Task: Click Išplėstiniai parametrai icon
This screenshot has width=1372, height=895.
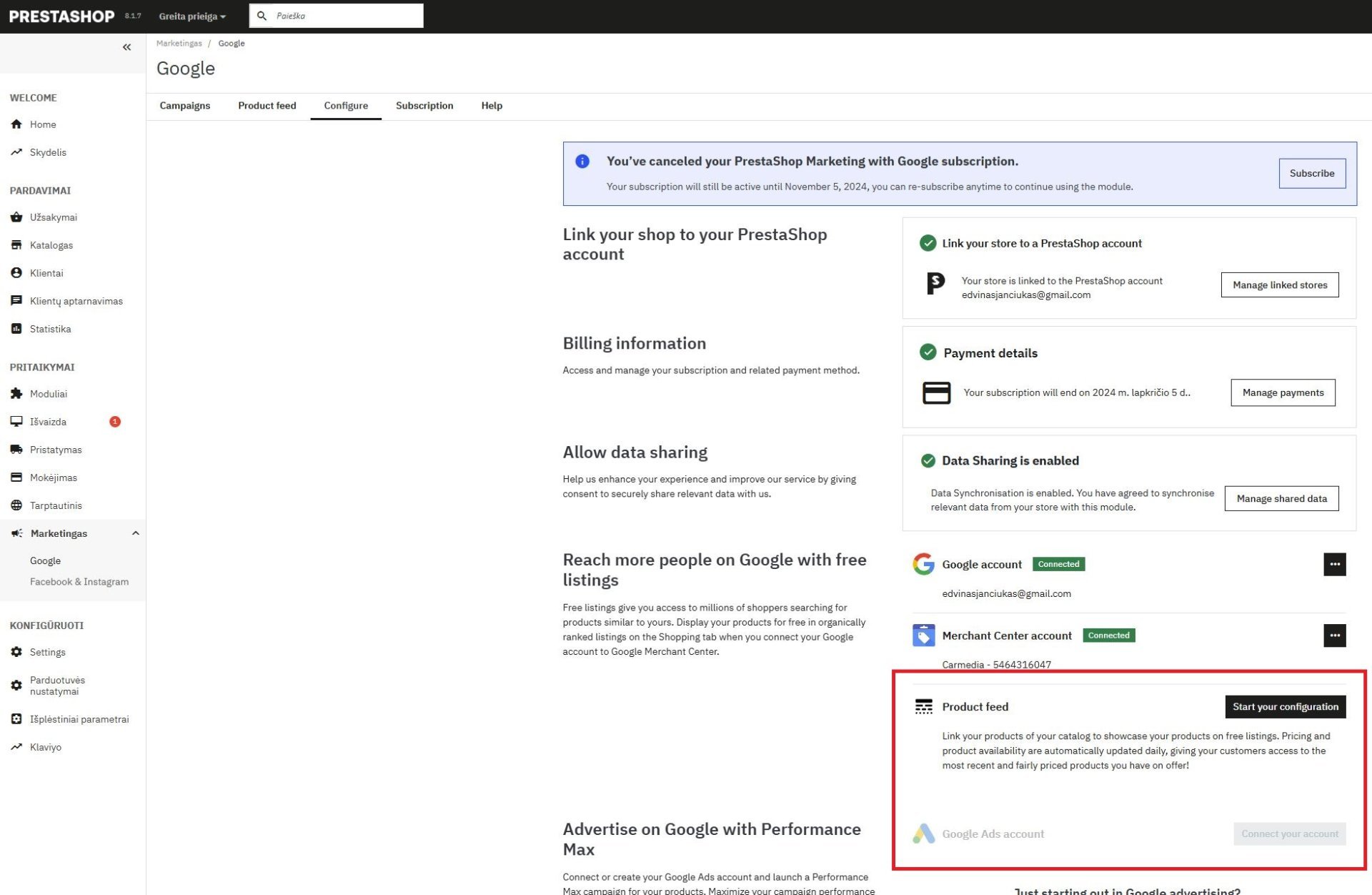Action: click(x=16, y=719)
